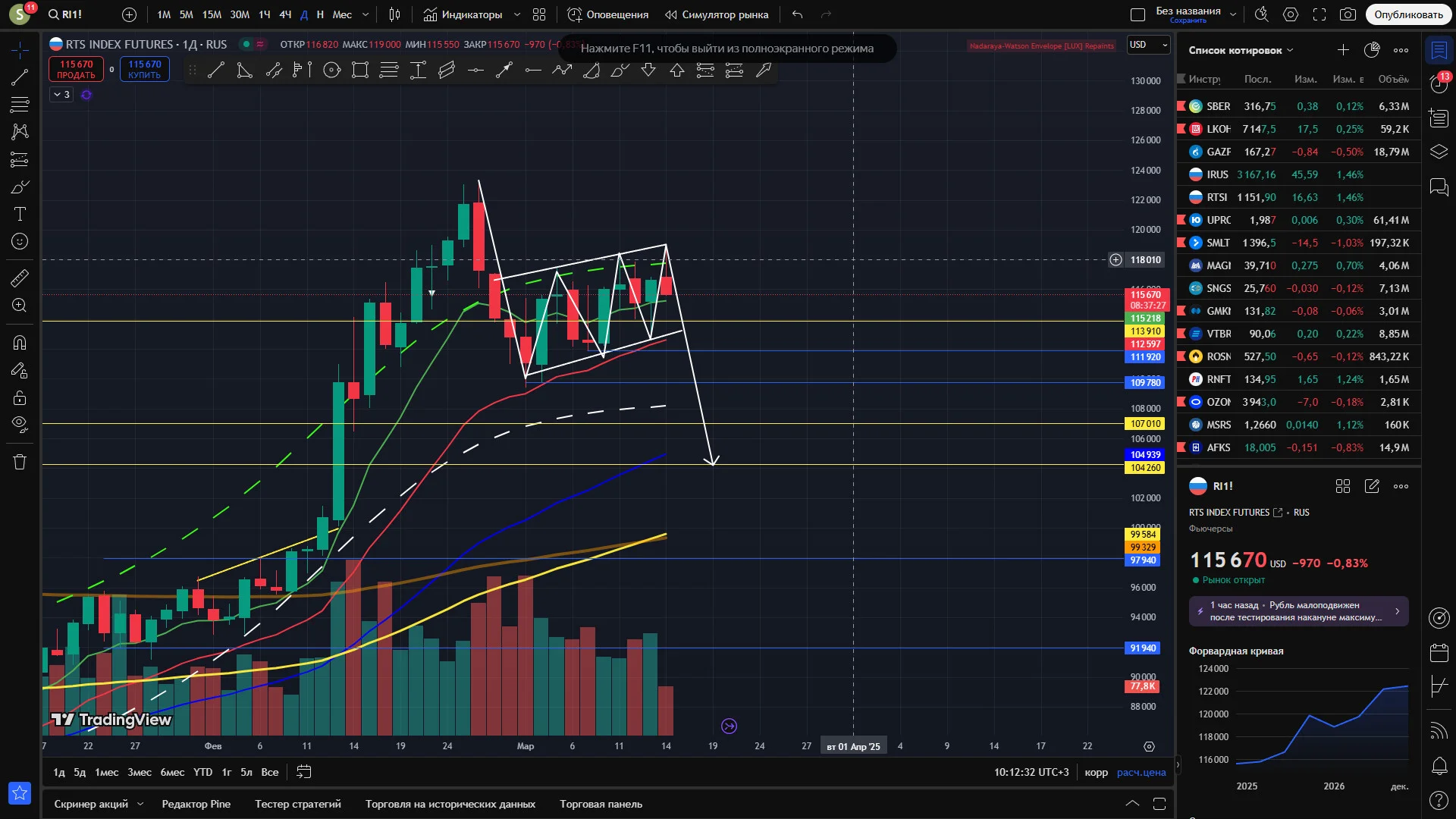The image size is (1456, 819).
Task: Pick triangle shape in floating drawing toolbar
Action: pyautogui.click(x=244, y=71)
